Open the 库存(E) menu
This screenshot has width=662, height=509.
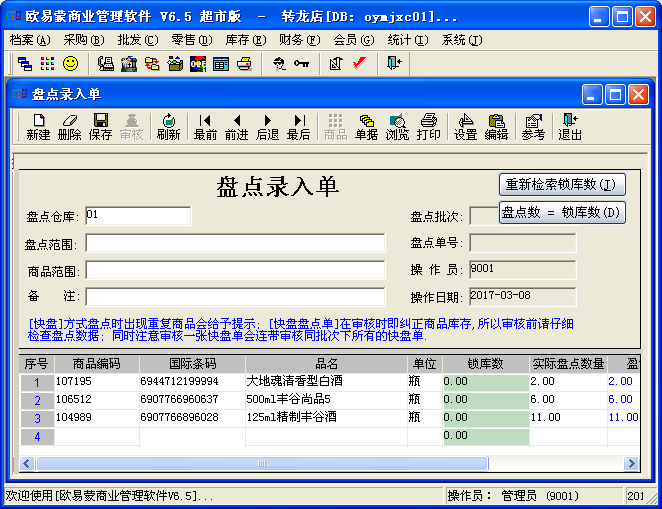pos(246,40)
